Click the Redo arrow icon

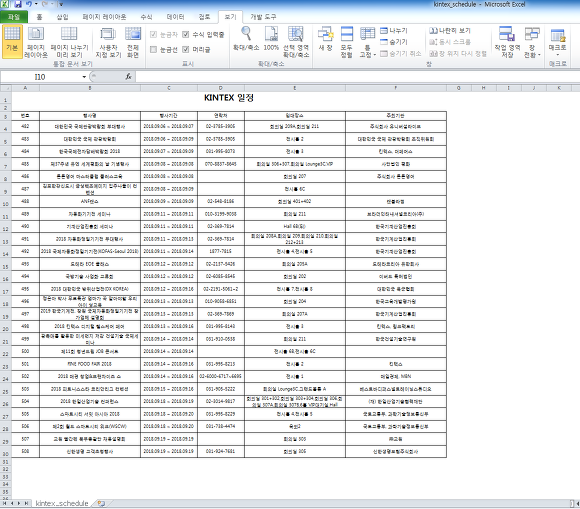click(x=45, y=4)
